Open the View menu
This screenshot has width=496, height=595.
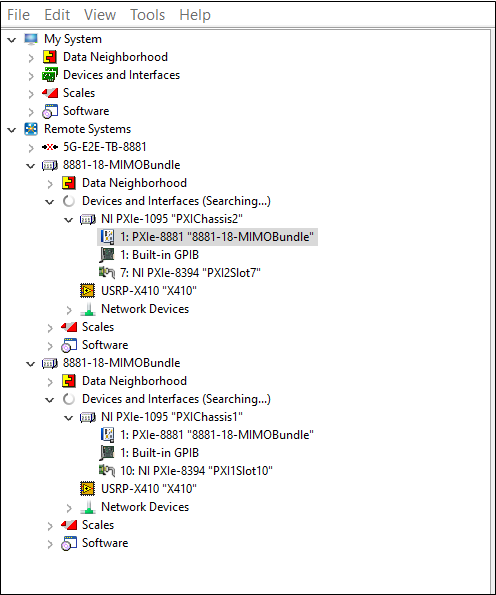click(100, 15)
